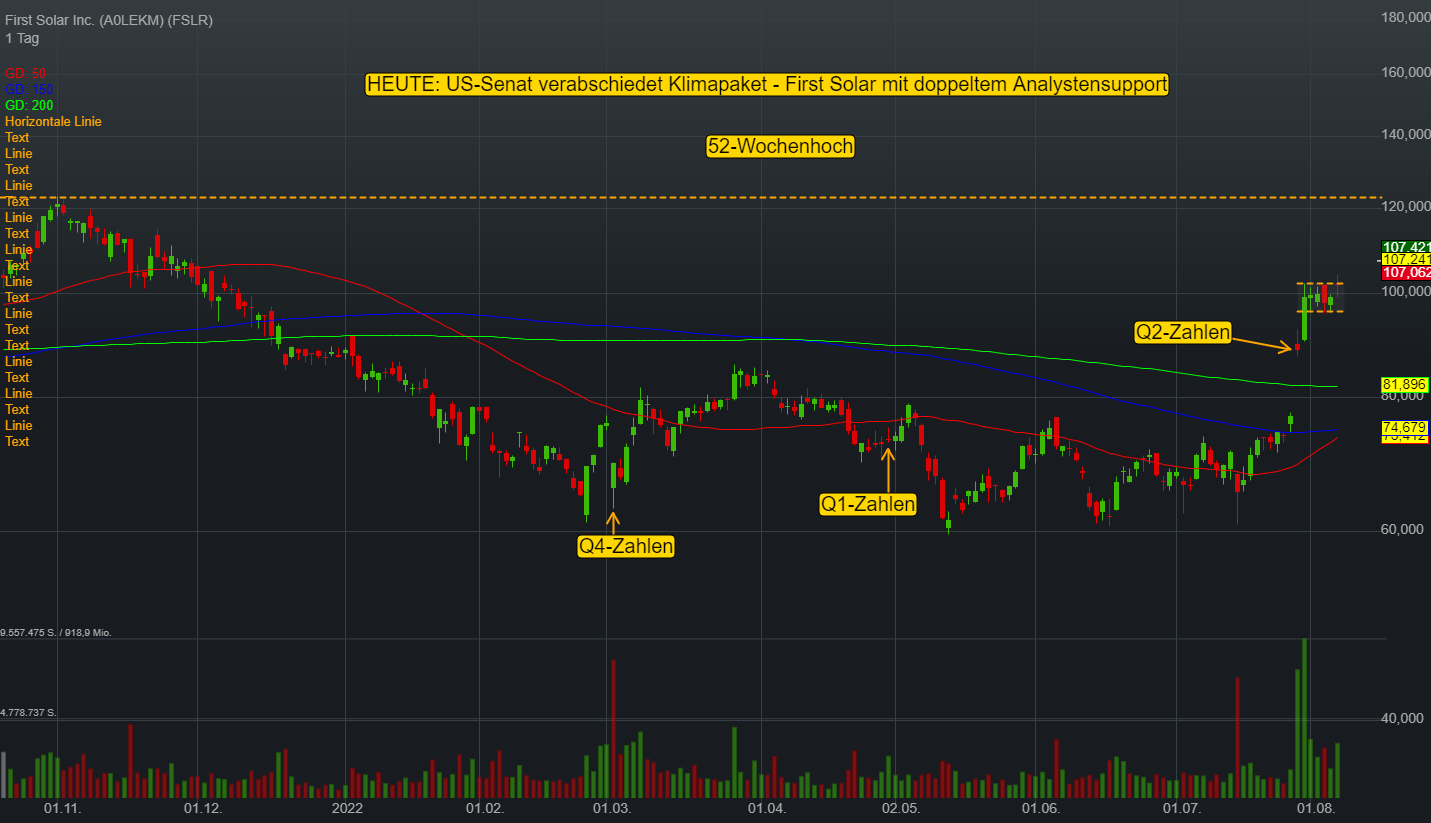
Task: Click the 100,000 price axis label
Action: pyautogui.click(x=1405, y=292)
